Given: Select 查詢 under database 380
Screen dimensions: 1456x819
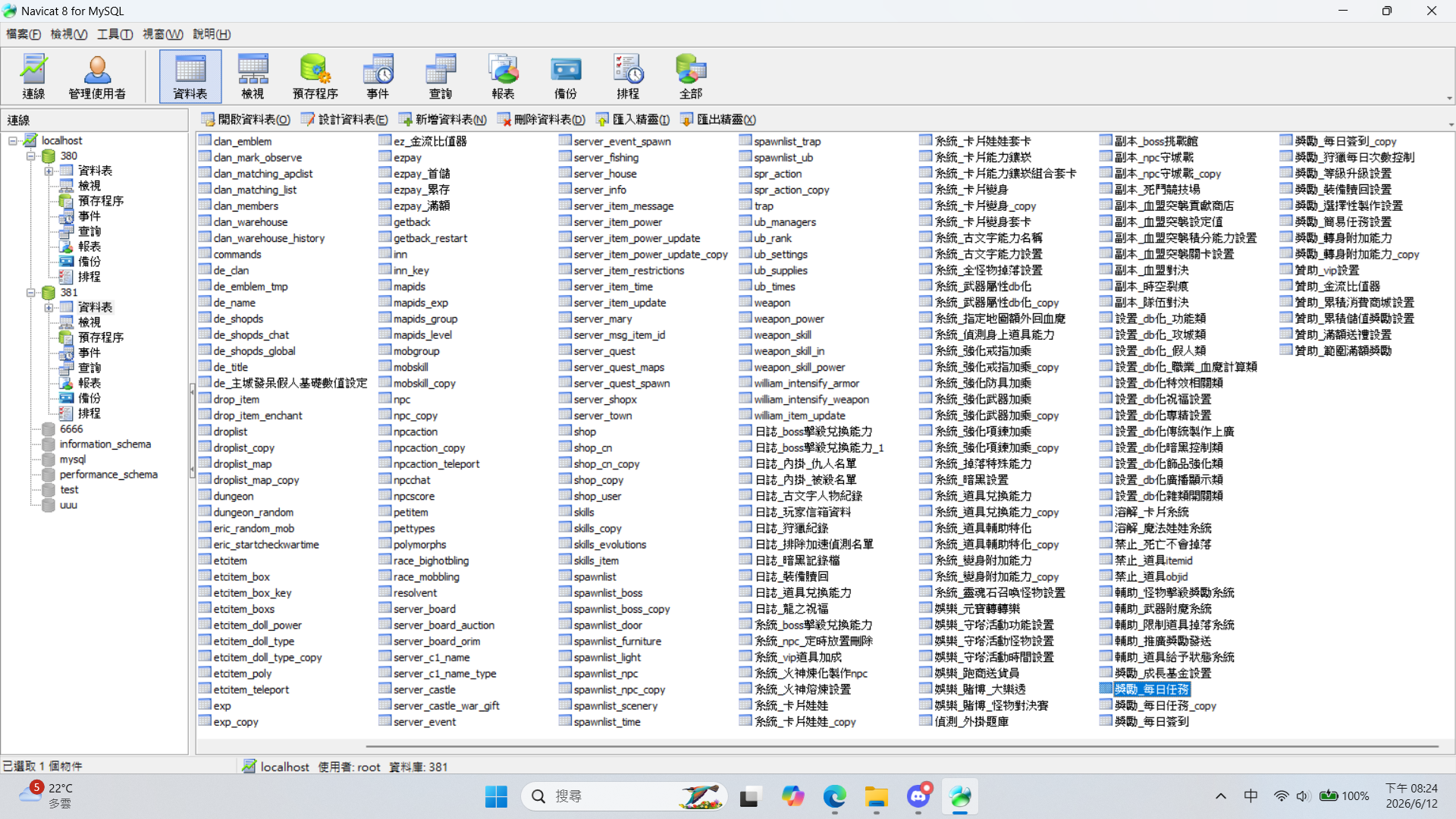Looking at the screenshot, I should coord(89,231).
